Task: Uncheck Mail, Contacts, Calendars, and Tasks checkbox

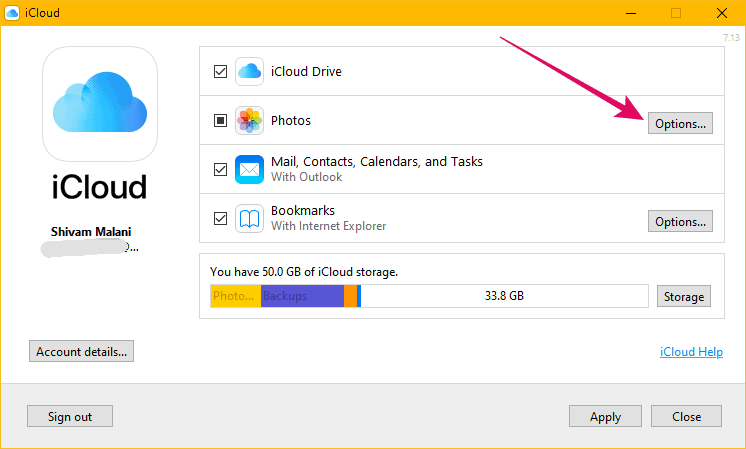Action: pos(220,169)
